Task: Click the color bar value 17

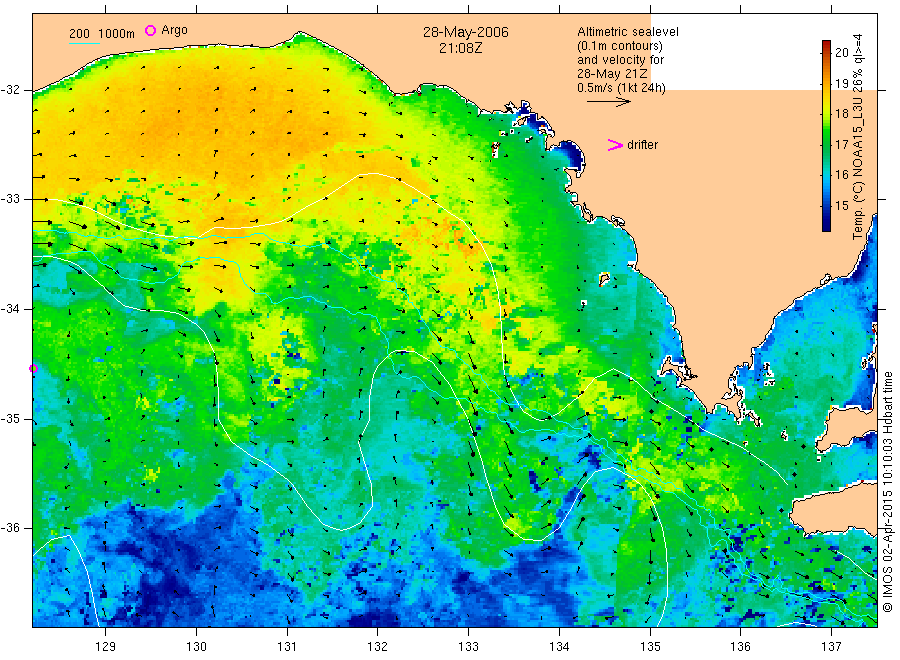Action: (841, 144)
